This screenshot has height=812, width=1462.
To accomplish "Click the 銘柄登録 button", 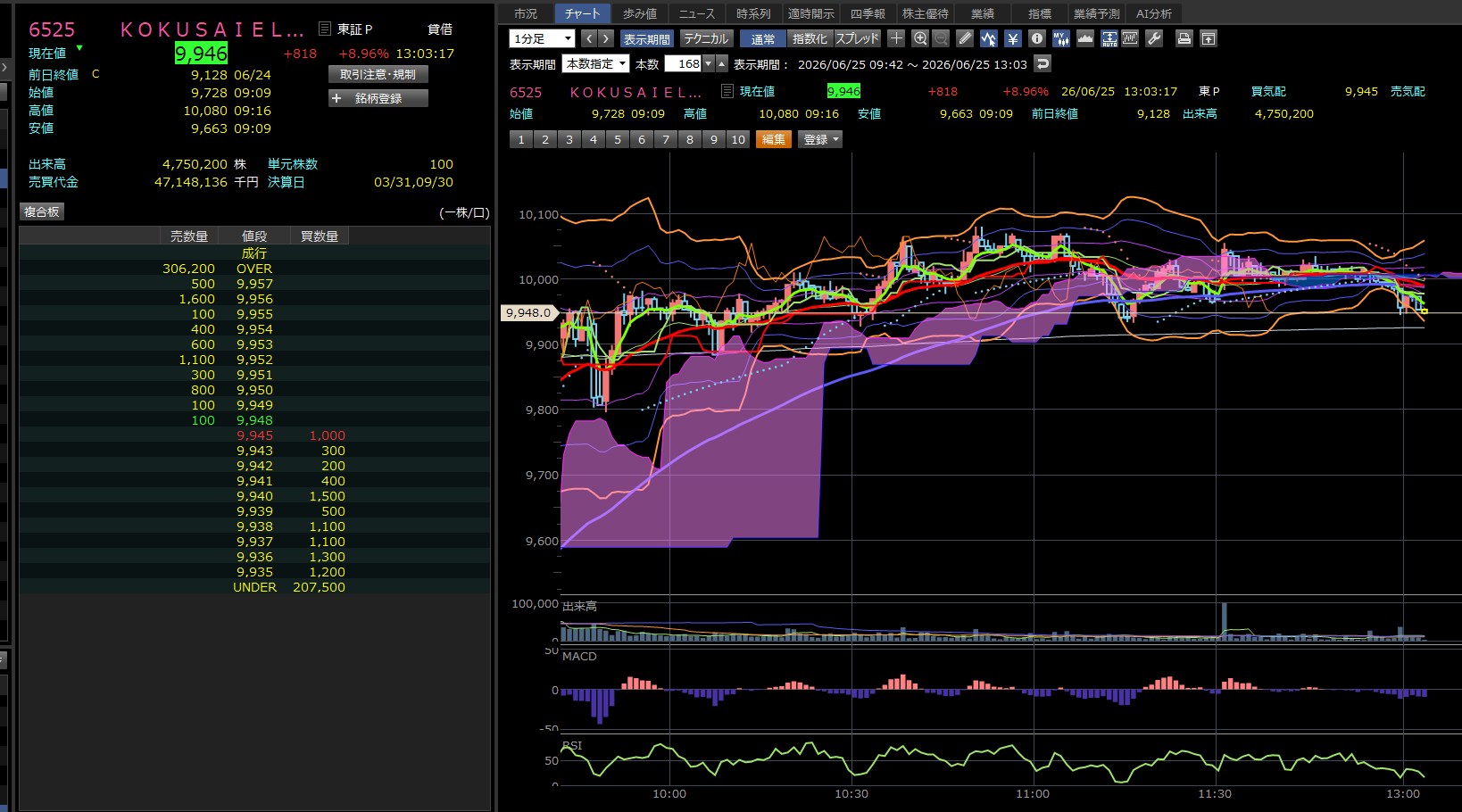I will pos(378,98).
